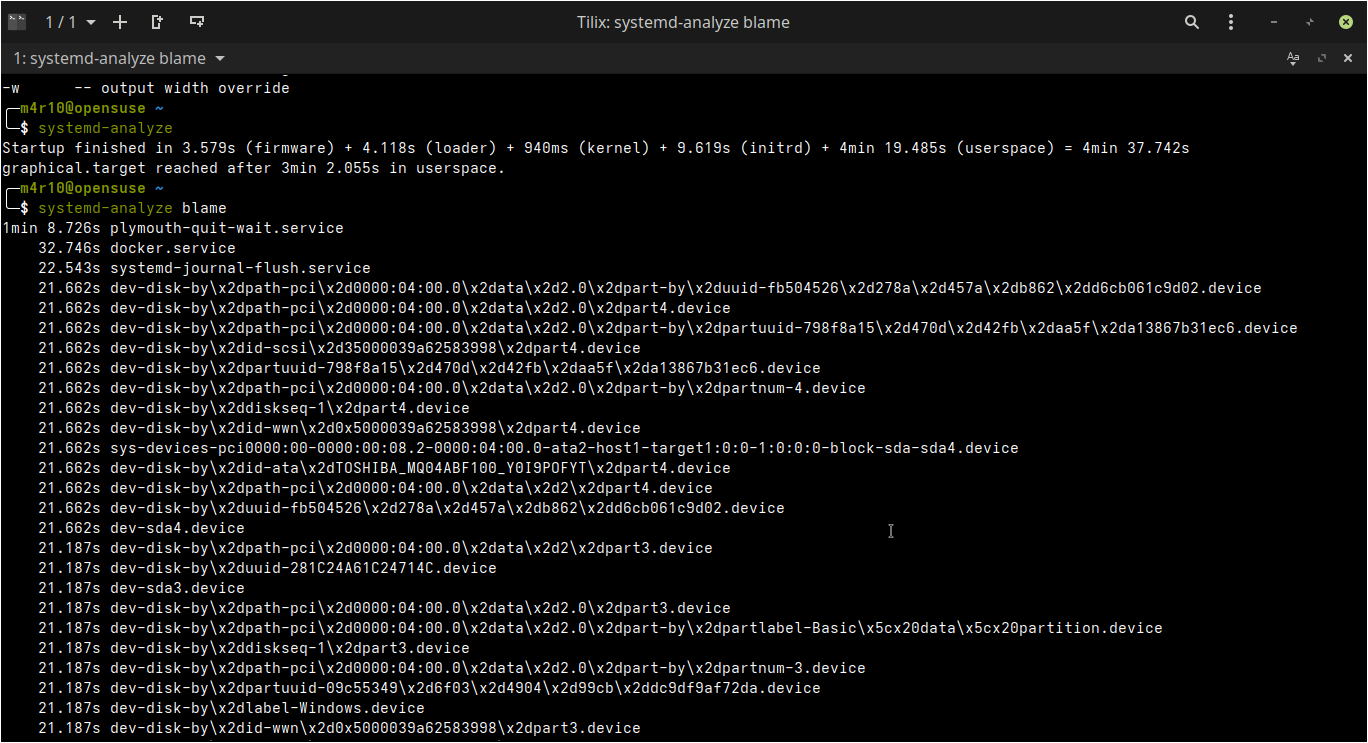Minimize the Tilix window
Image resolution: width=1368 pixels, height=743 pixels.
tap(1274, 22)
